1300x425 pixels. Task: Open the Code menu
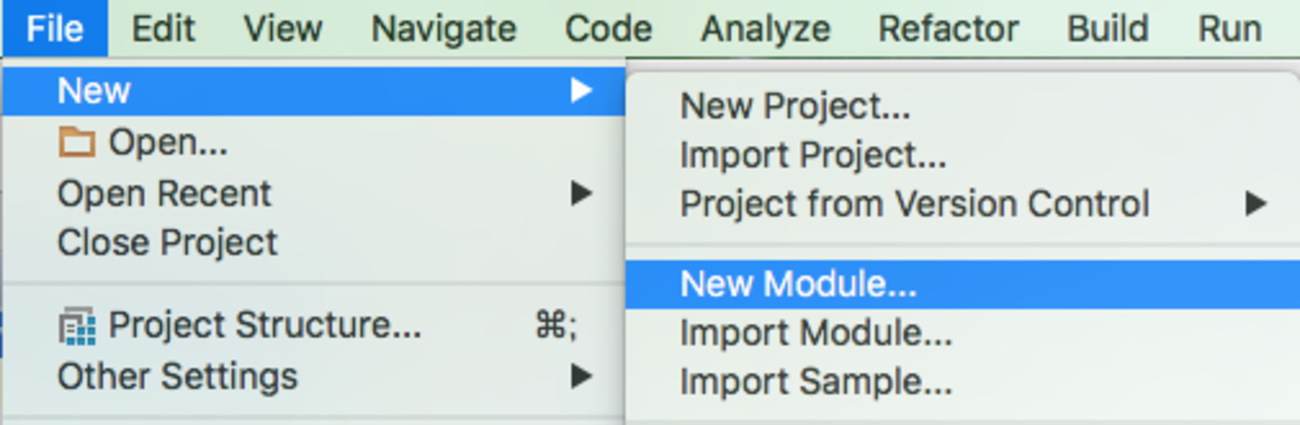[x=608, y=28]
